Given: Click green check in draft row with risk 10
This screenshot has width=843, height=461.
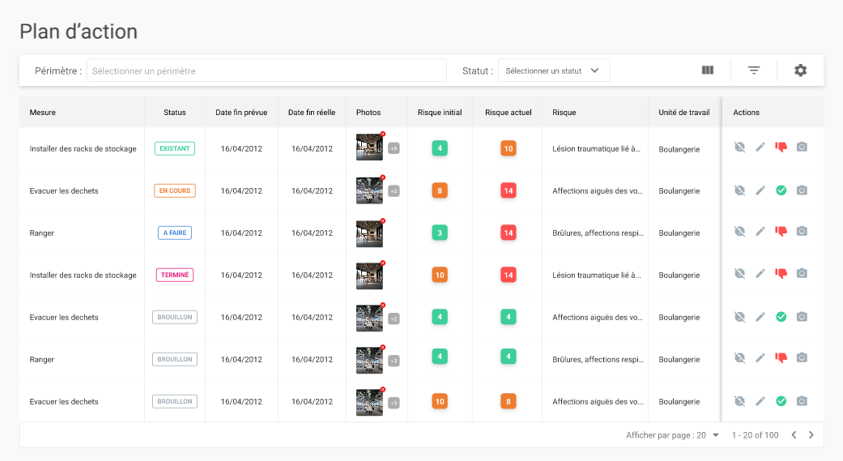Looking at the screenshot, I should (x=781, y=401).
